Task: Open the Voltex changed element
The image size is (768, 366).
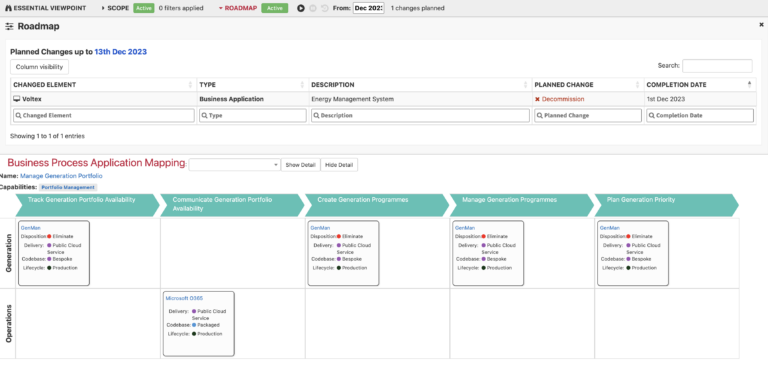Action: pyautogui.click(x=32, y=99)
